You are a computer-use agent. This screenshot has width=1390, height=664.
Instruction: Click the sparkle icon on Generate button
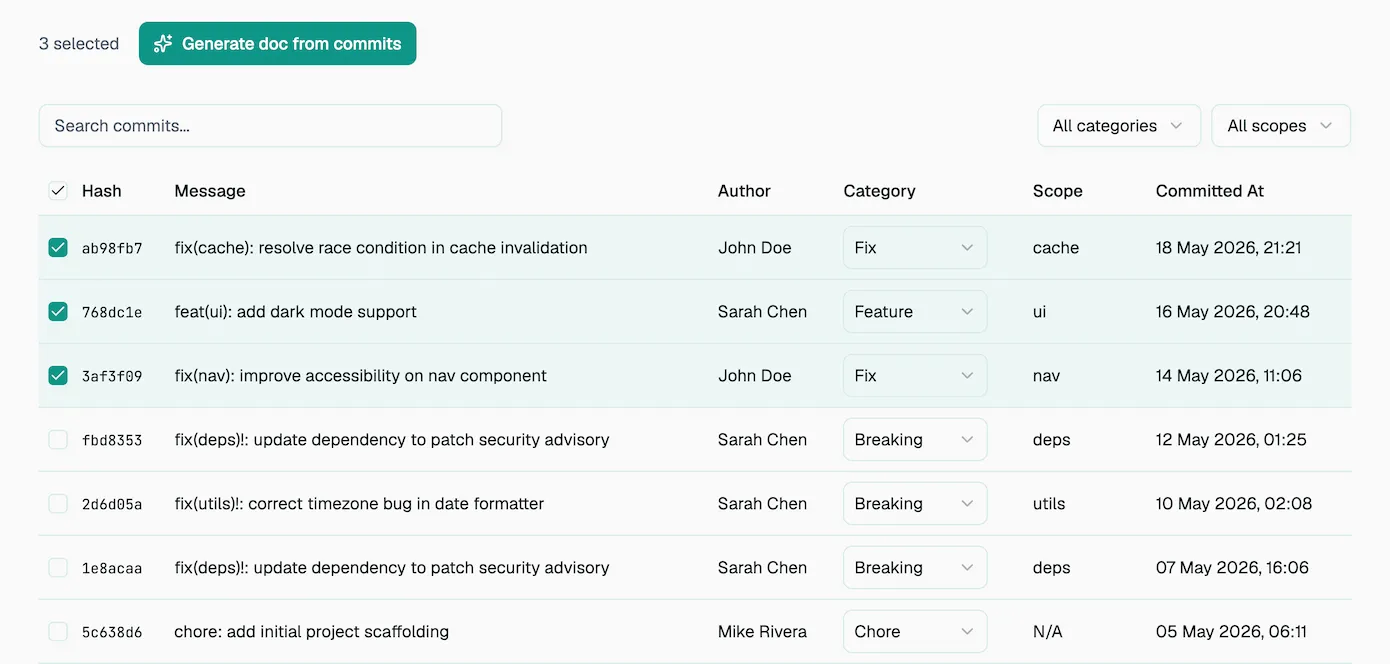[x=163, y=44]
